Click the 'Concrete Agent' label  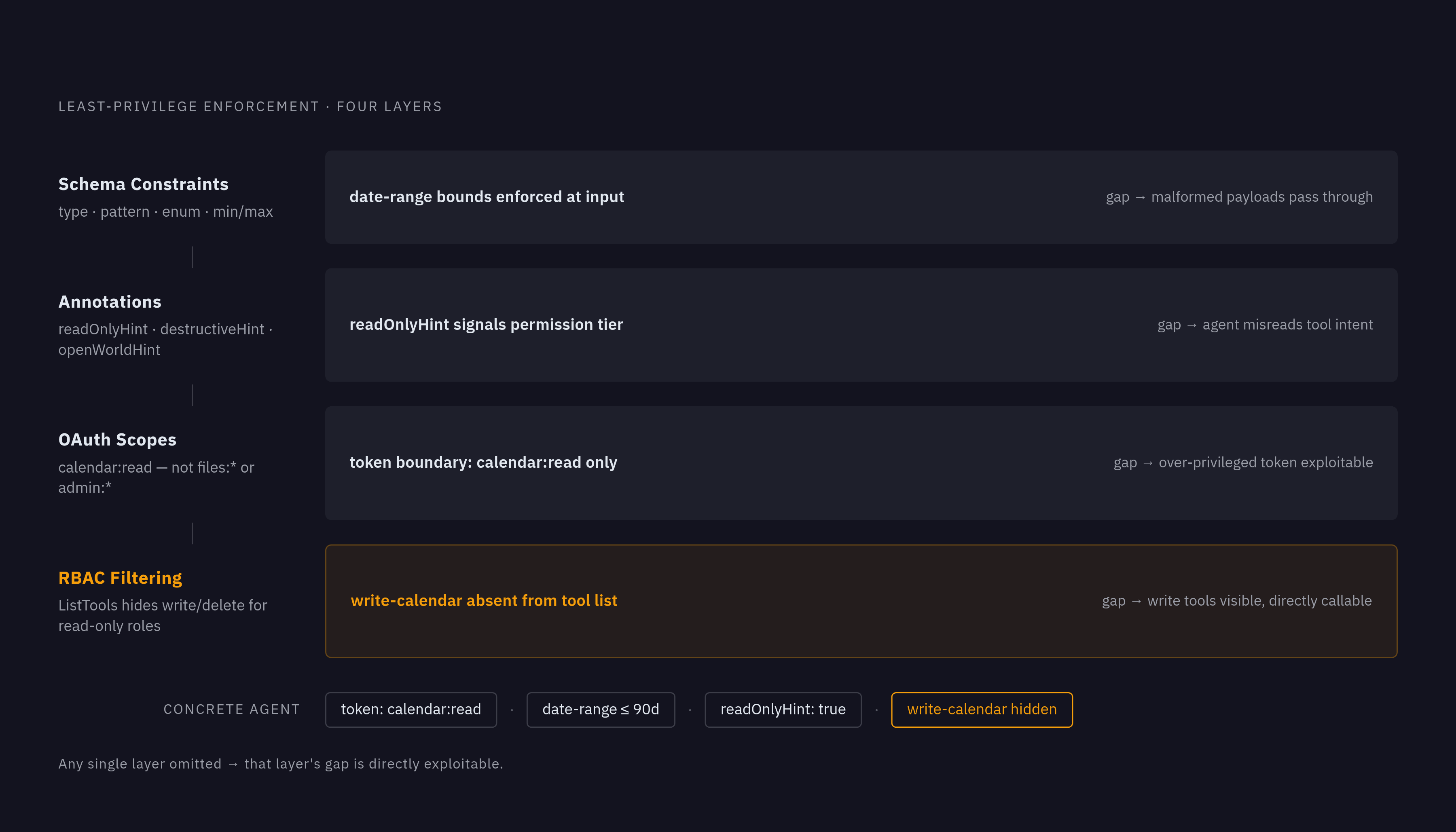tap(231, 709)
